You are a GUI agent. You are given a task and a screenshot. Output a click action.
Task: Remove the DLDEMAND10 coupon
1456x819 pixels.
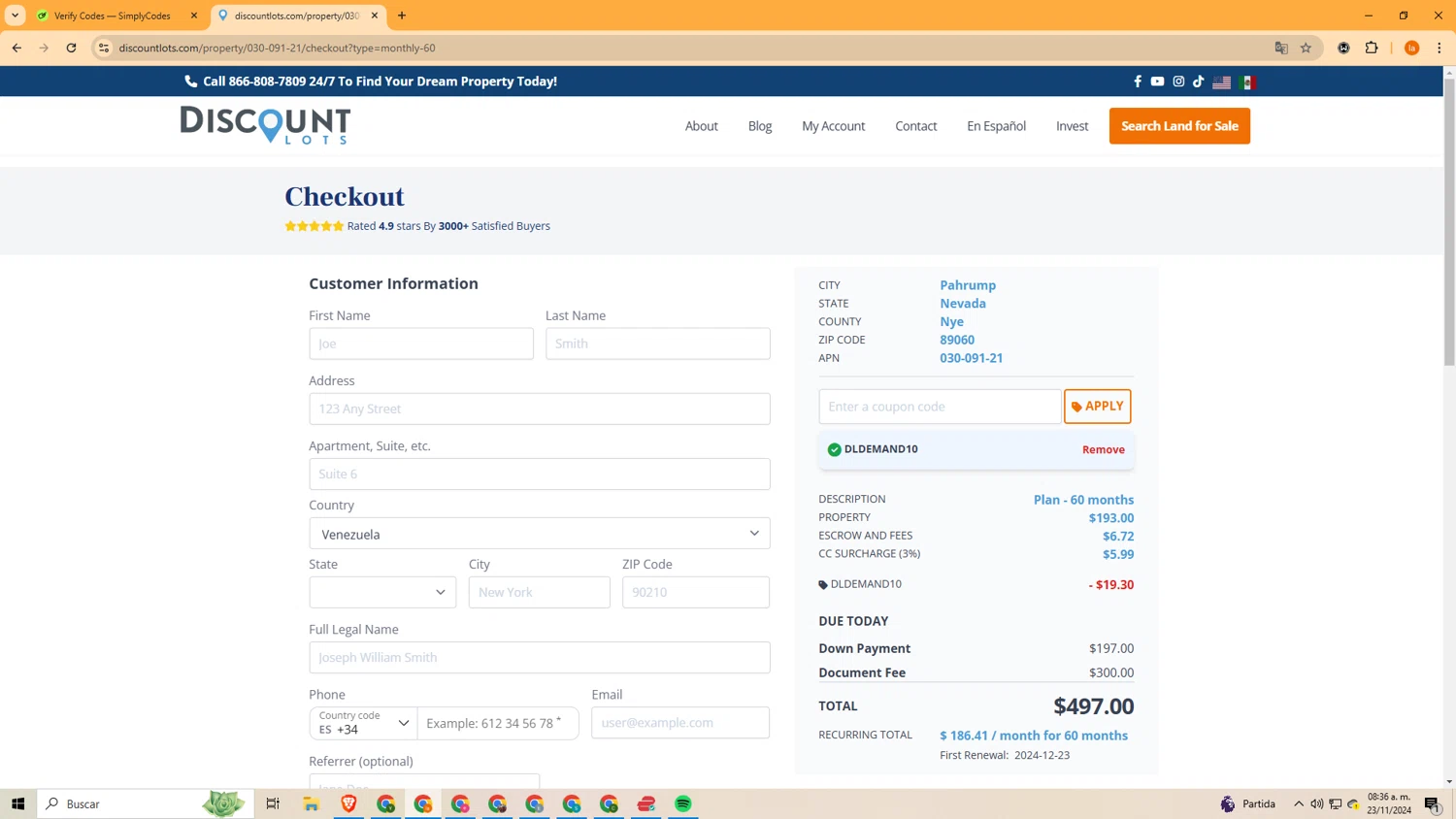pyautogui.click(x=1104, y=449)
